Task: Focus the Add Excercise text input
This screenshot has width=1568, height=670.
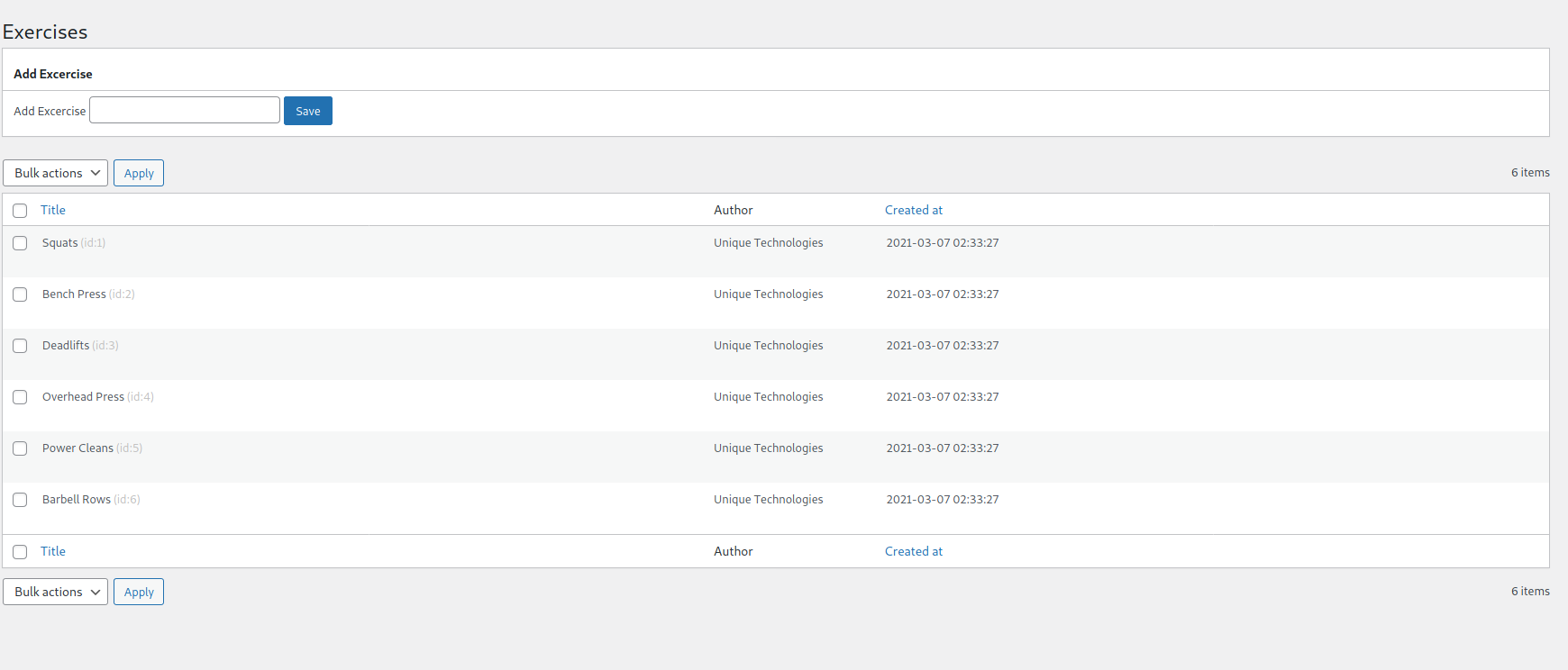Action: point(185,110)
